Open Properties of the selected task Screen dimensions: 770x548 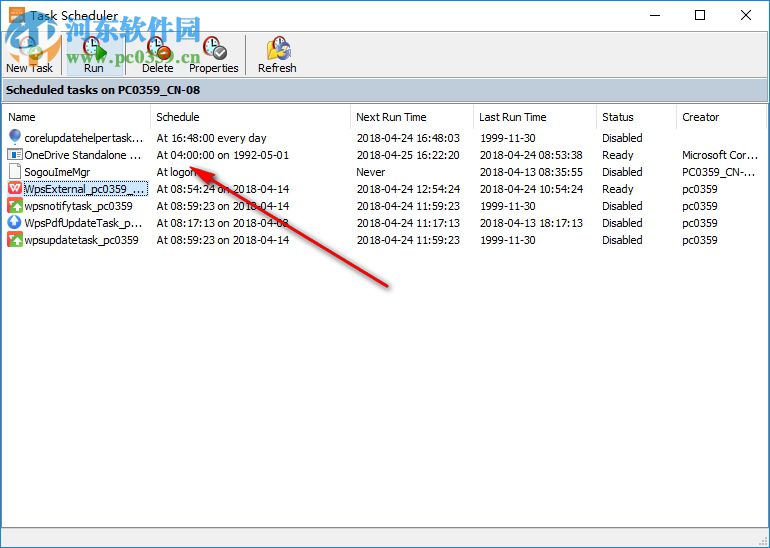(214, 55)
